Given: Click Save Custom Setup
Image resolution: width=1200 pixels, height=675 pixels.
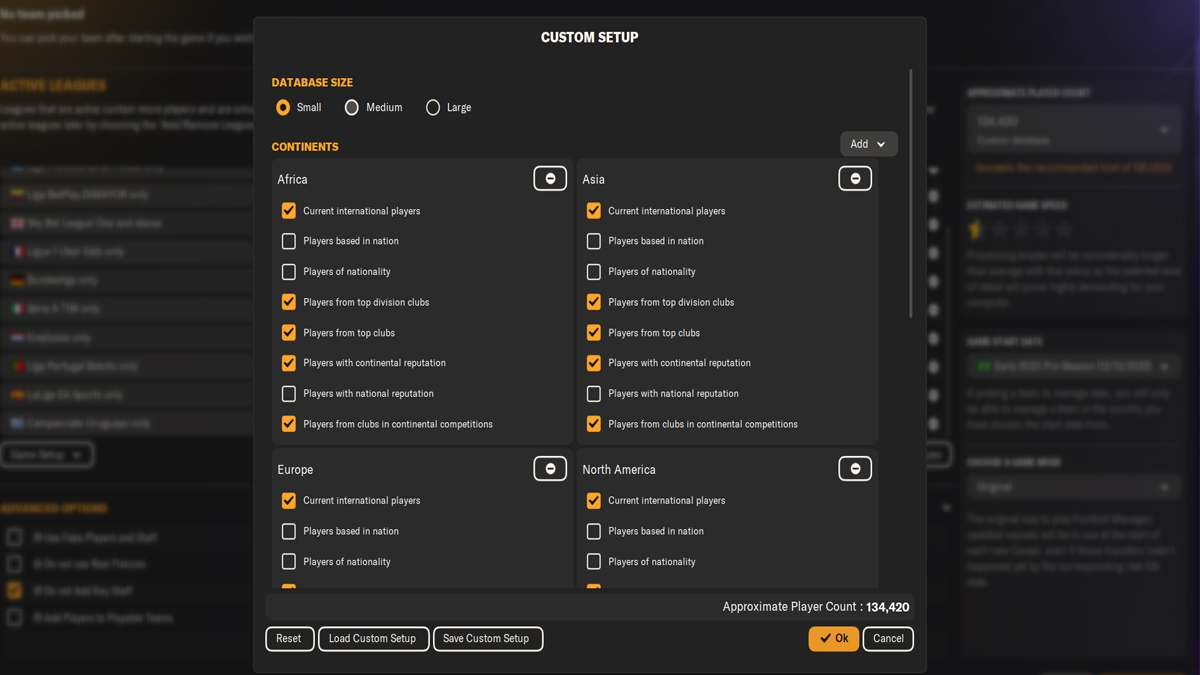Looking at the screenshot, I should point(488,638).
